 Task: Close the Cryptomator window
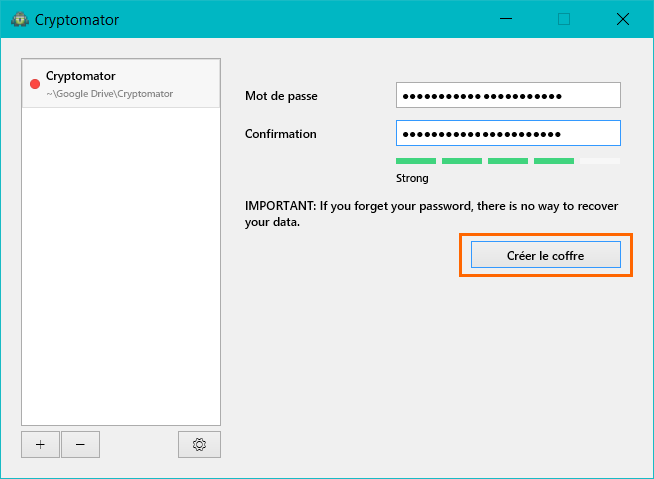[623, 19]
